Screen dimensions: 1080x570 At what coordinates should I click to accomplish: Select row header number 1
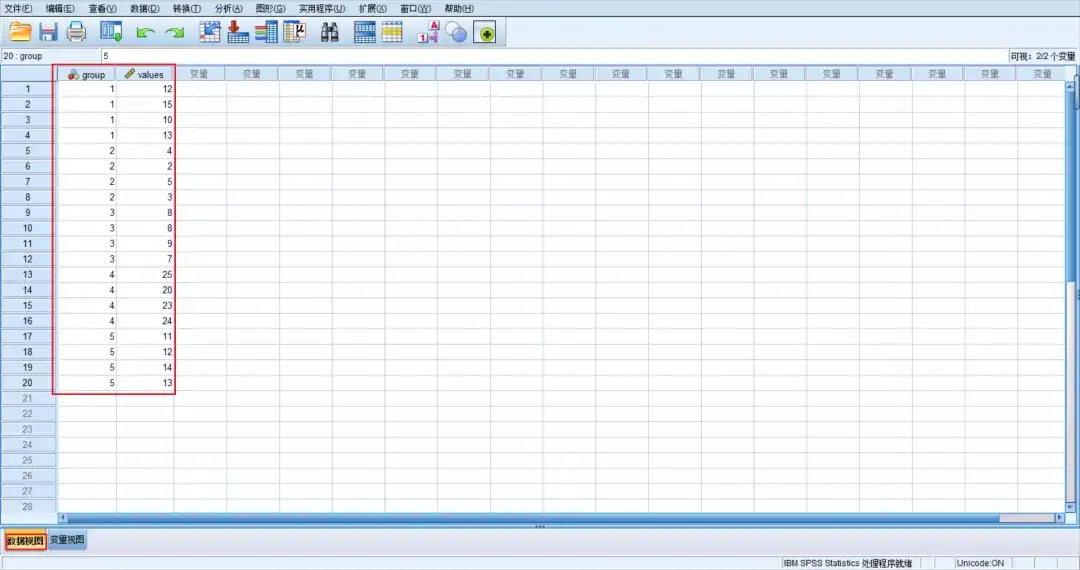[x=28, y=89]
